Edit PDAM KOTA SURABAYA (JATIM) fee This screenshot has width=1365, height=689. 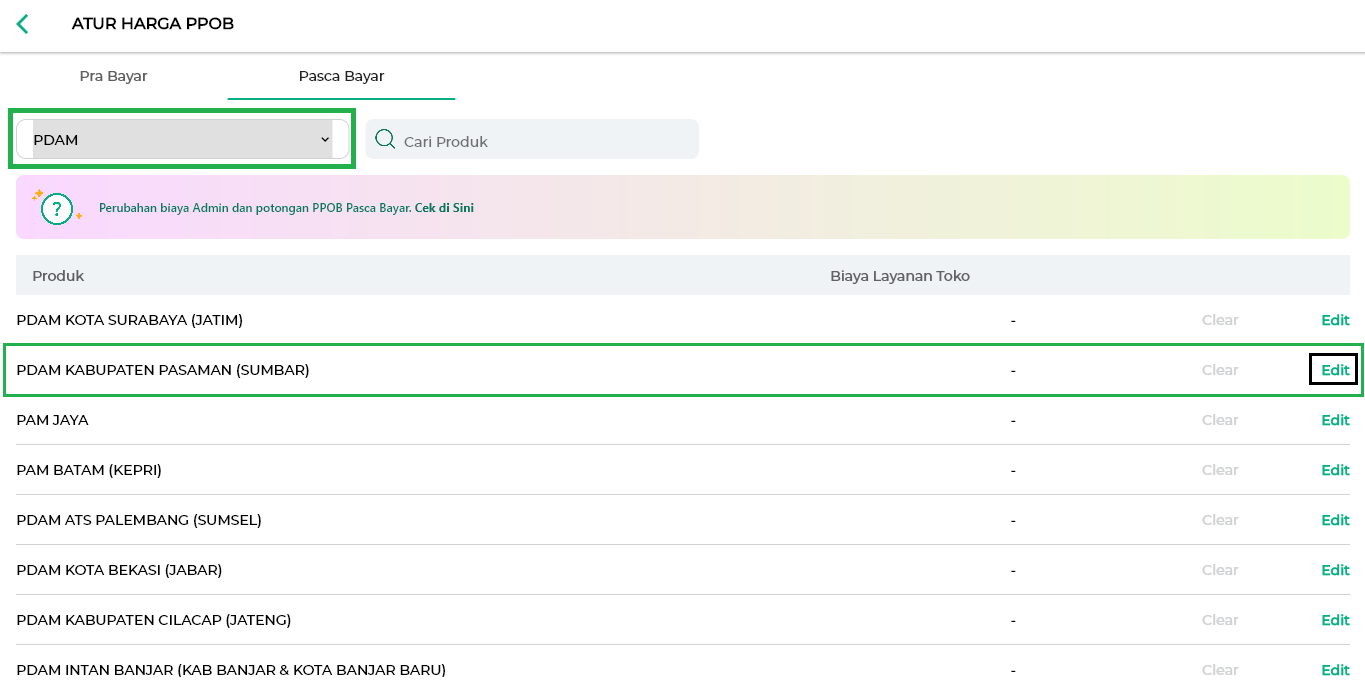click(1335, 320)
